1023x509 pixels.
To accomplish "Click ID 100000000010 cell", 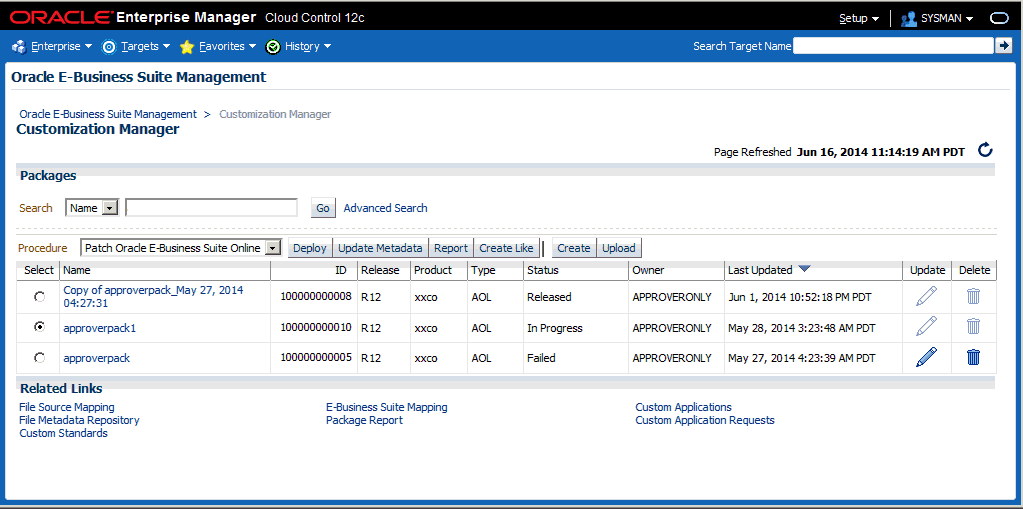I will 316,328.
